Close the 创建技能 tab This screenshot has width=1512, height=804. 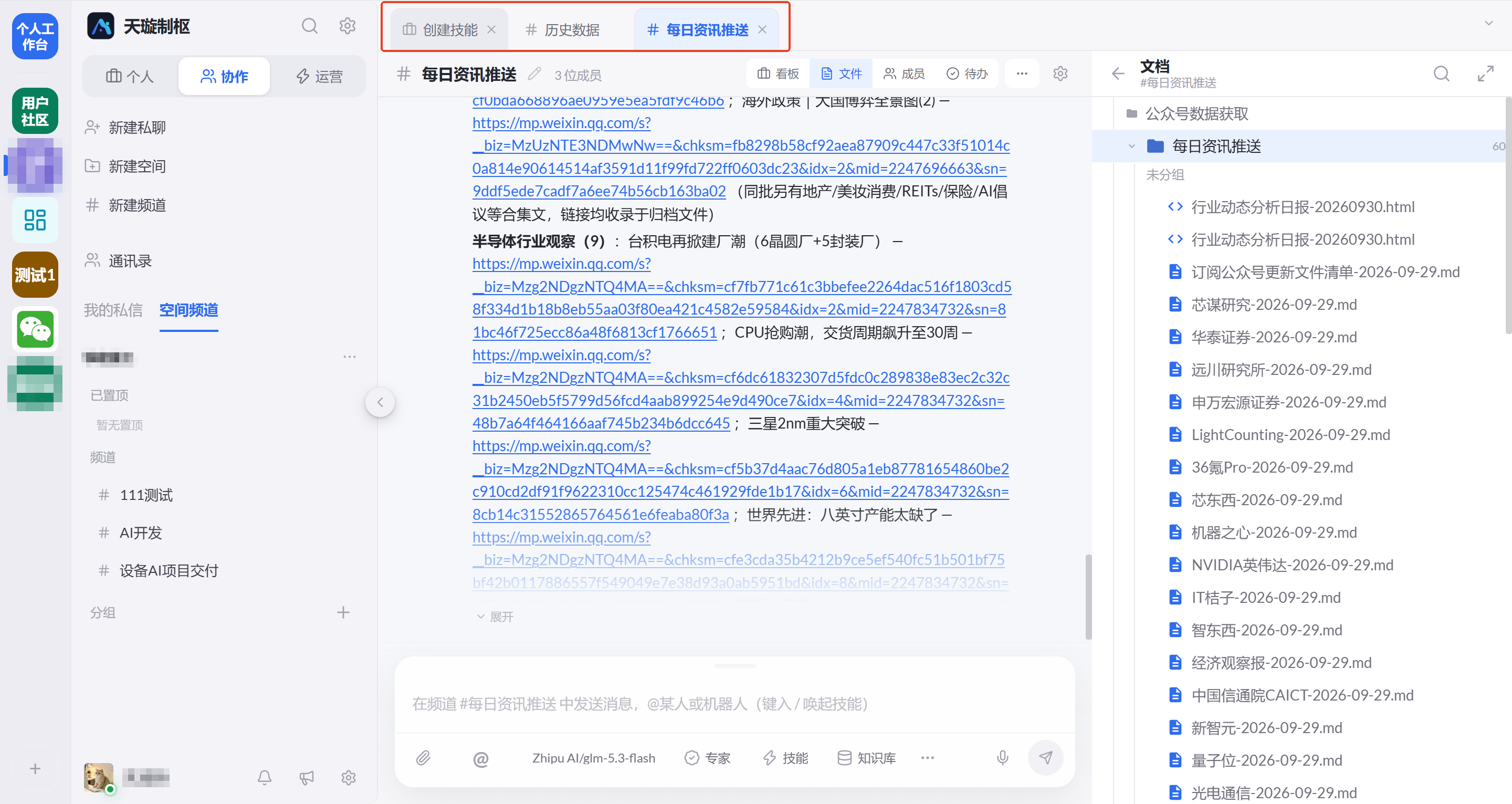click(x=492, y=29)
